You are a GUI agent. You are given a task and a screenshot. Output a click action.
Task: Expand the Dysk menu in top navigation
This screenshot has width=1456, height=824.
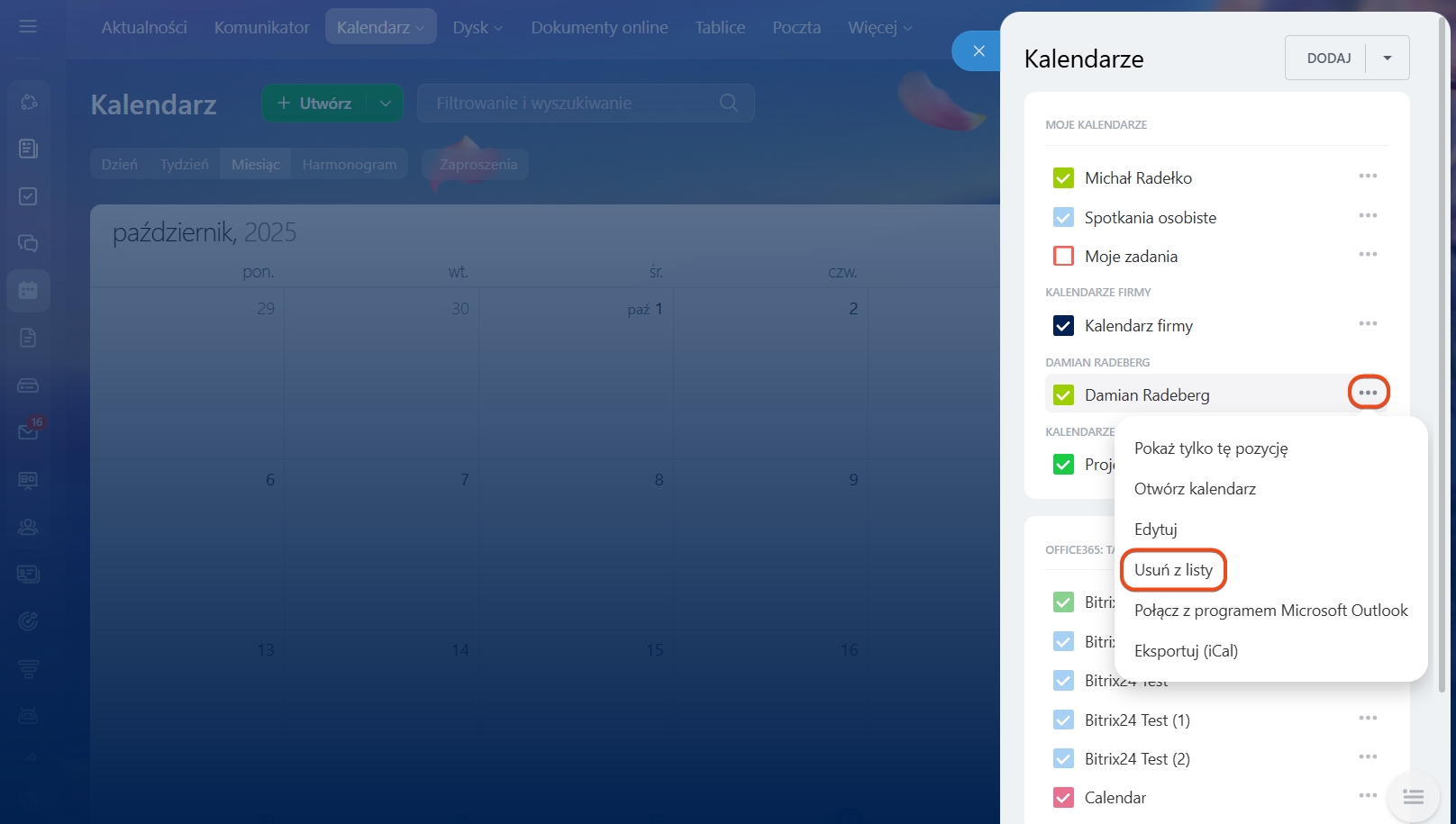(x=478, y=27)
